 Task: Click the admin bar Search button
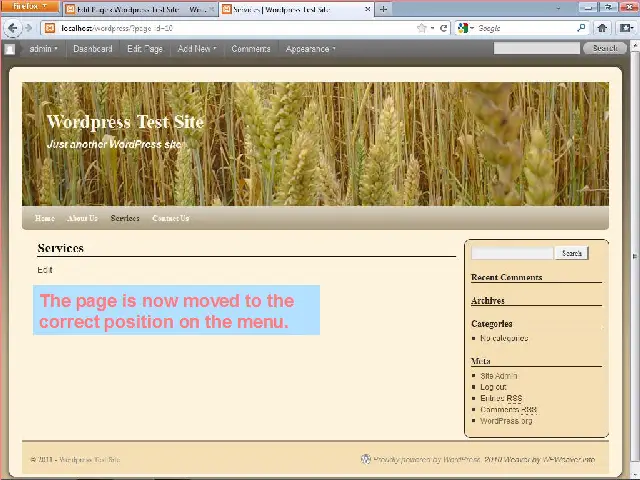605,48
